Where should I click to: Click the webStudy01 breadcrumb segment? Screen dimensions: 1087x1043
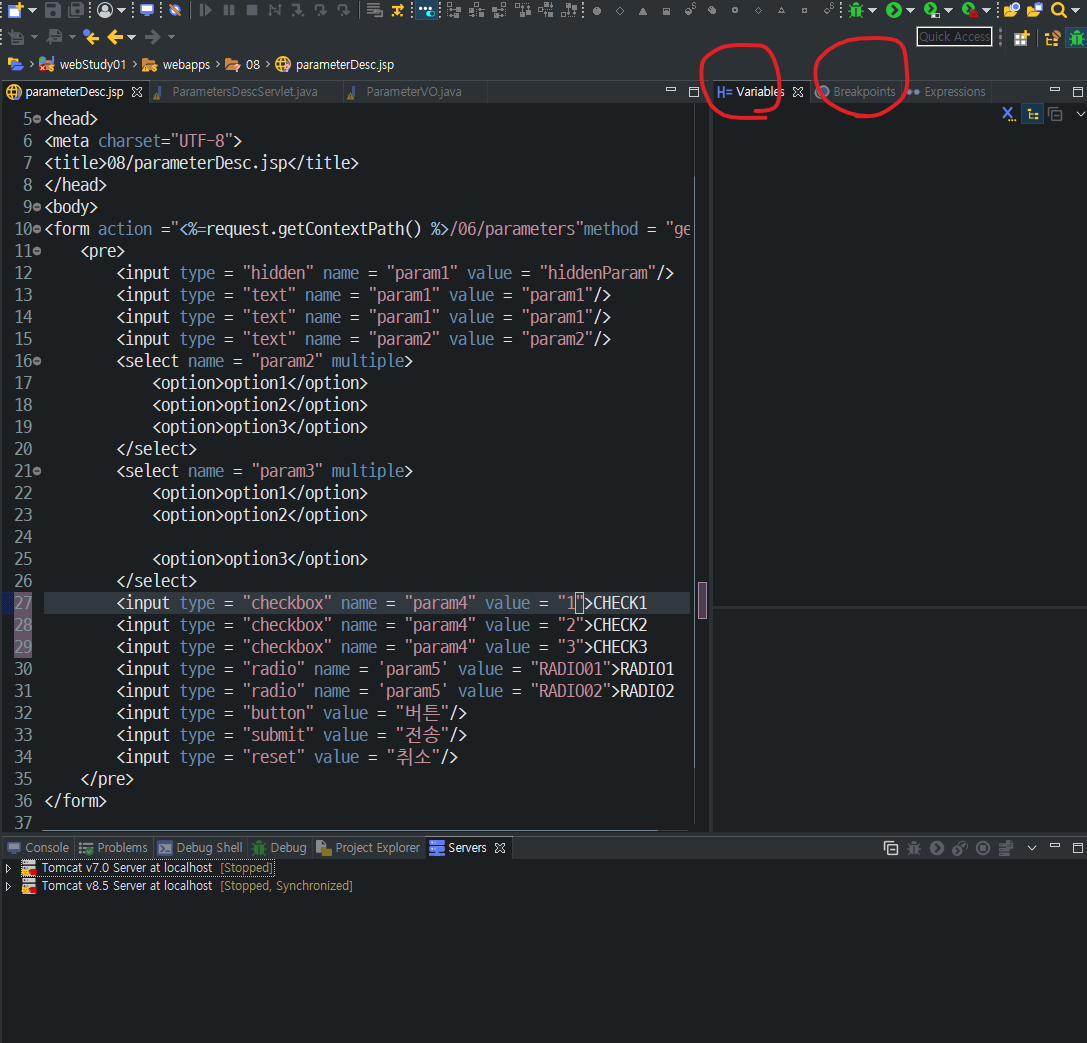(83, 64)
